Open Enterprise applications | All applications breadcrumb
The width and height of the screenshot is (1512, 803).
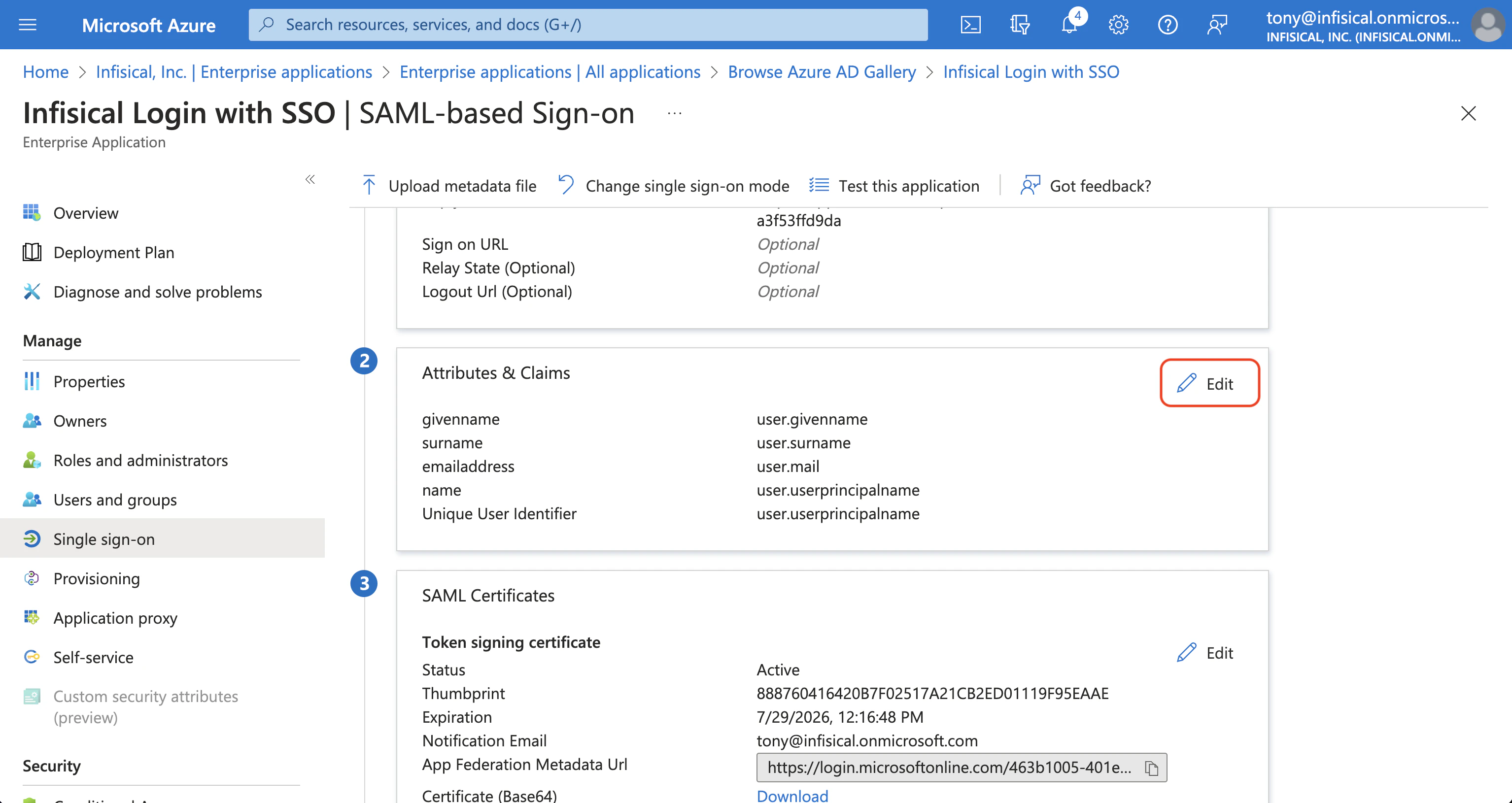coord(550,71)
